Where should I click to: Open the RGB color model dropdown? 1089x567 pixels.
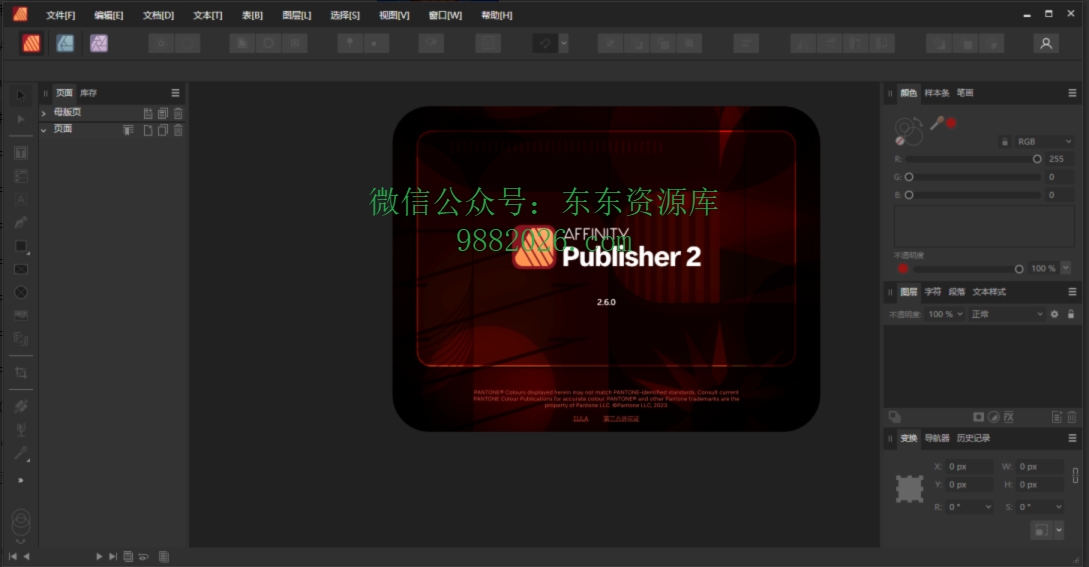(x=1040, y=142)
